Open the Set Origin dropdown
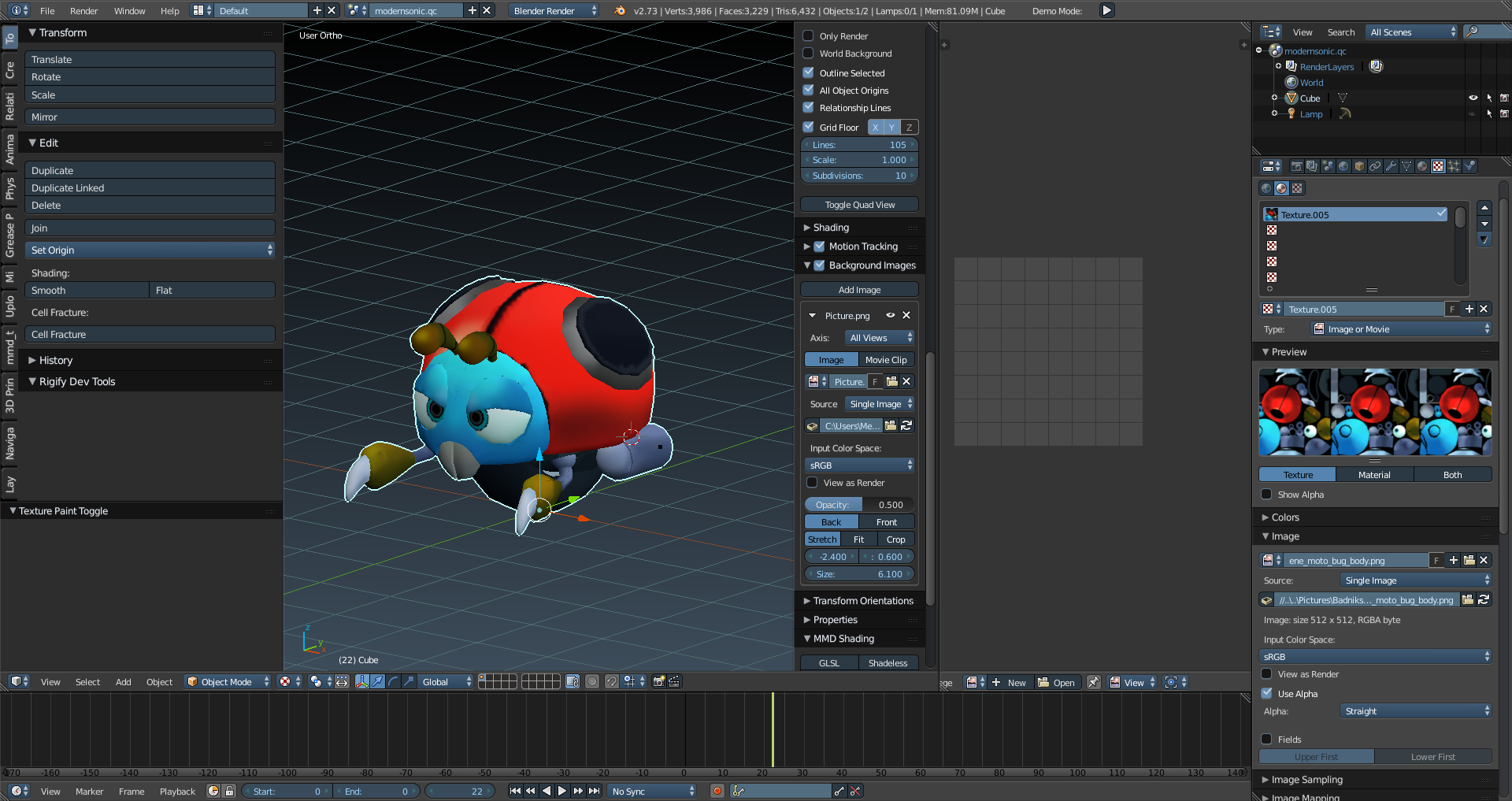Viewport: 1512px width, 801px height. (150, 250)
